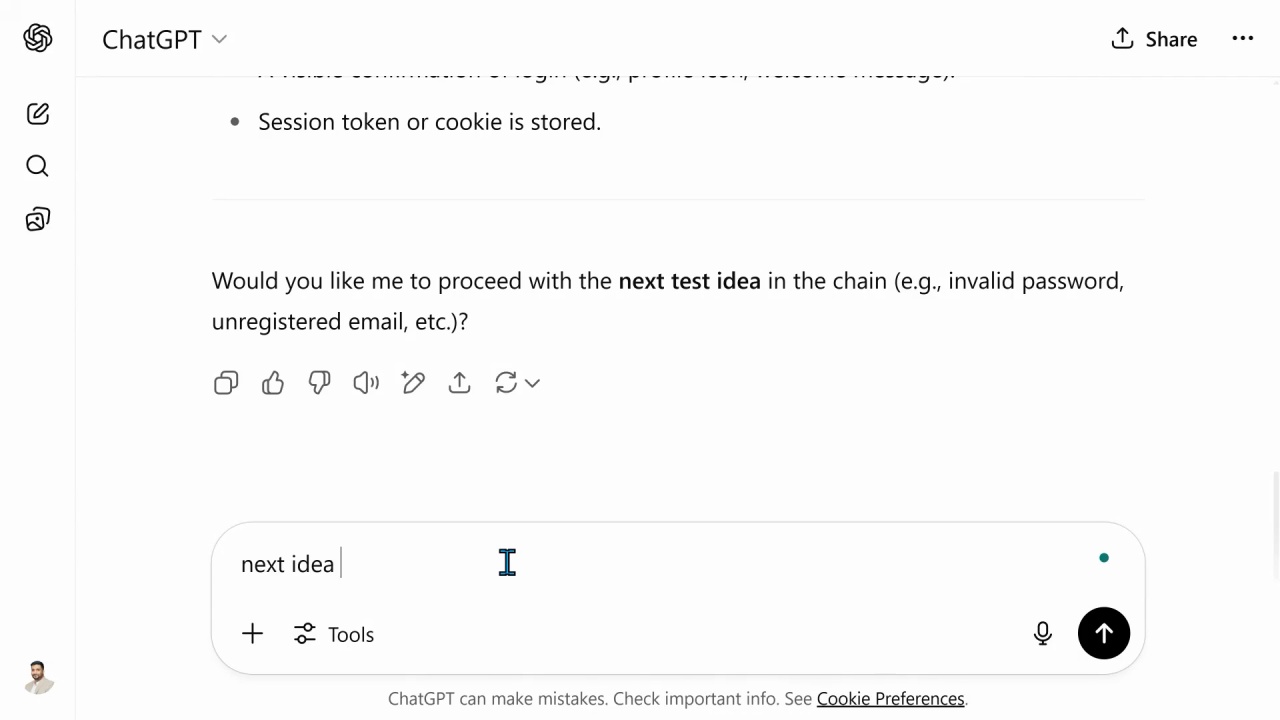
Task: Start a new chat with pencil icon
Action: click(x=38, y=114)
